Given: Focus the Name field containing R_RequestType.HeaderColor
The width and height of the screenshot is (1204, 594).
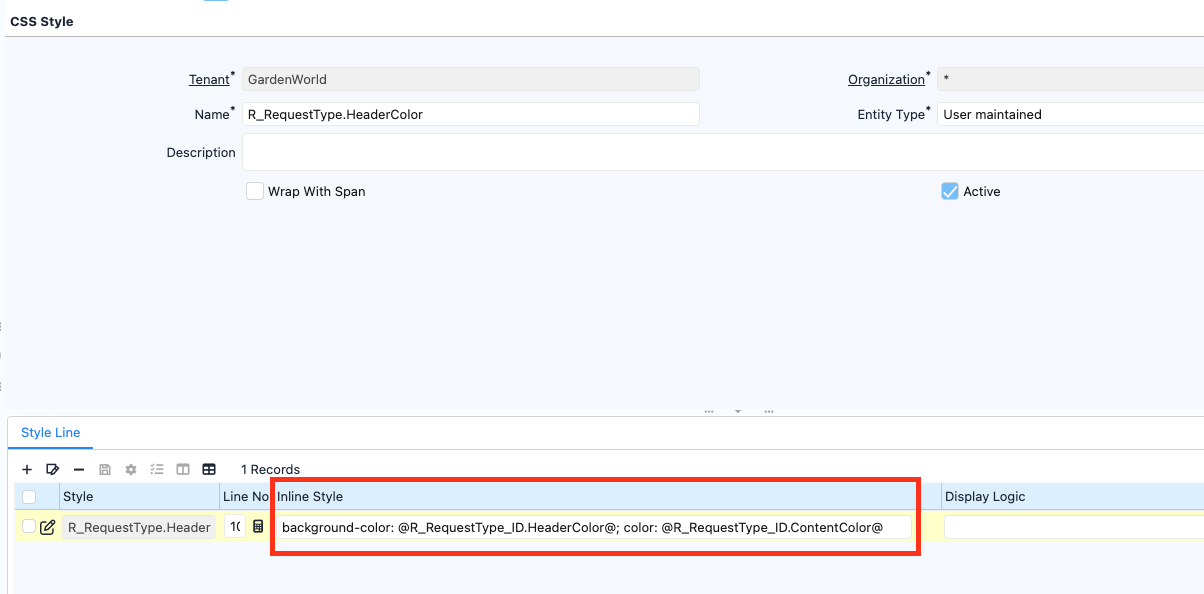Looking at the screenshot, I should (471, 114).
